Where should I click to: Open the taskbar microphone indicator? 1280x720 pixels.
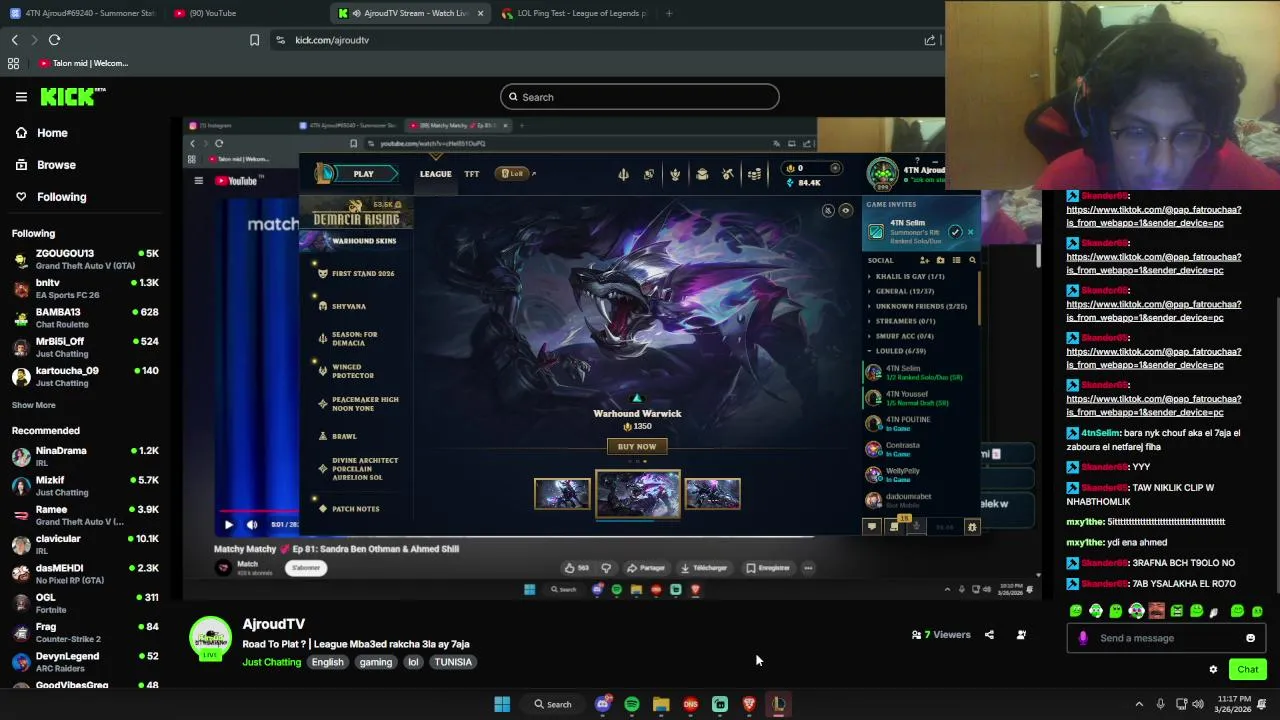coord(1160,704)
